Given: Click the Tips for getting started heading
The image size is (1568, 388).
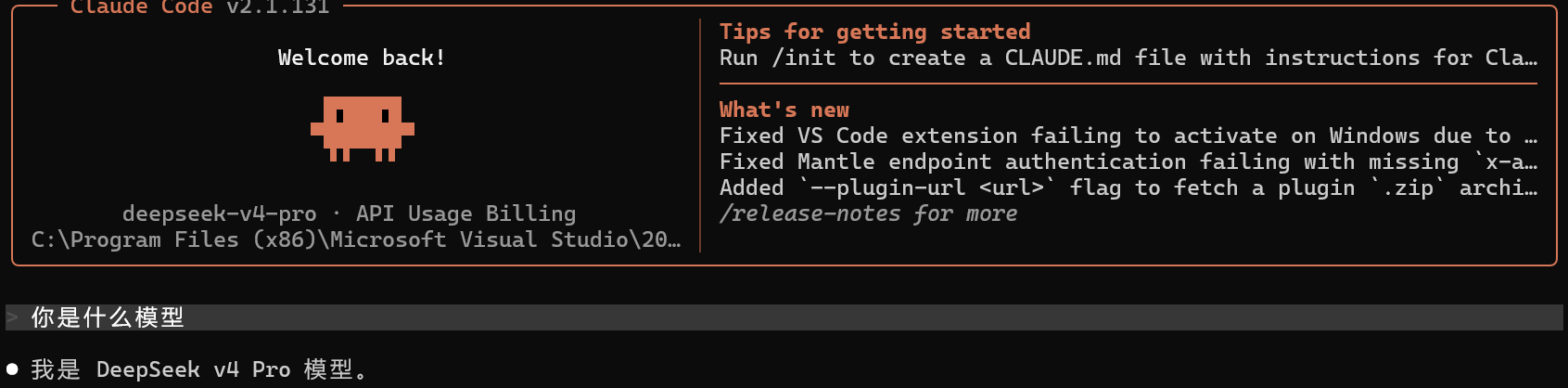Looking at the screenshot, I should click(x=875, y=32).
